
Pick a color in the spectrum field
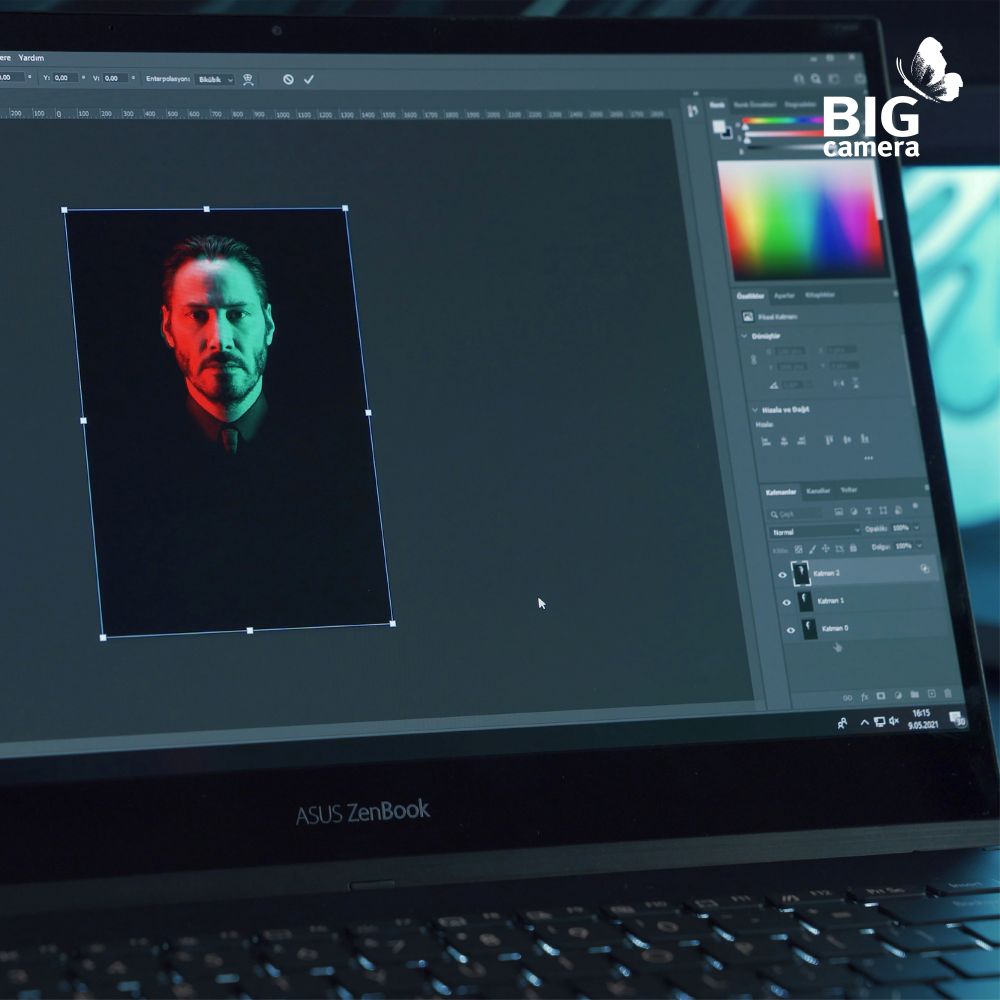pos(803,218)
